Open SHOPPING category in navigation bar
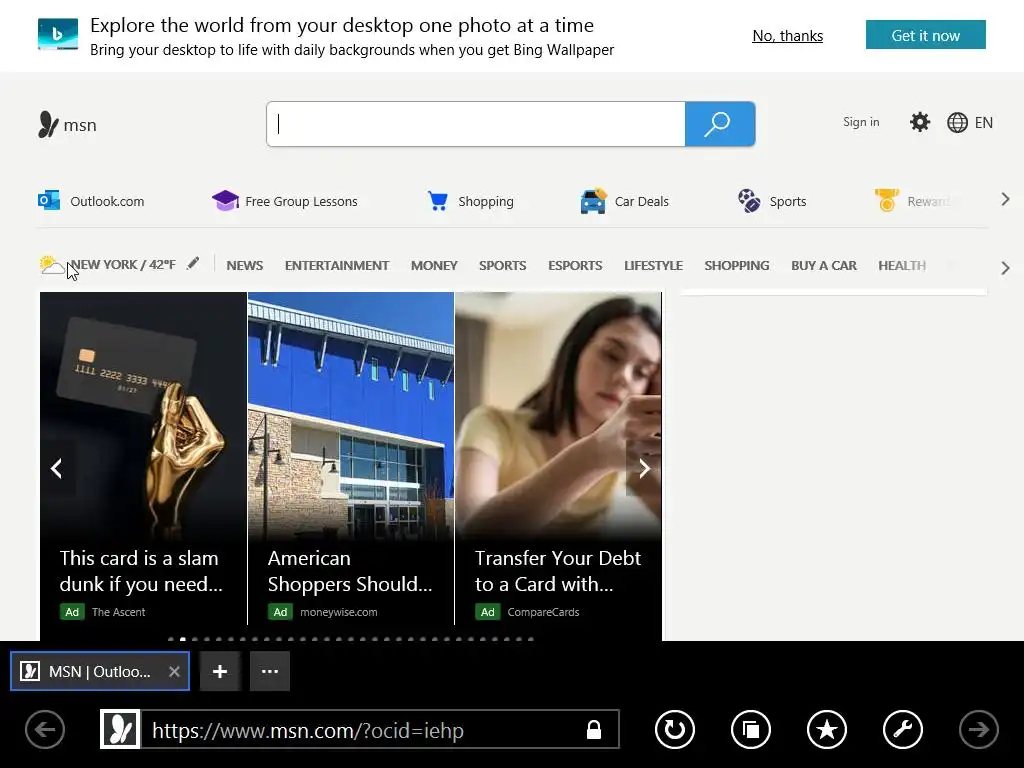1024x768 pixels. [737, 265]
